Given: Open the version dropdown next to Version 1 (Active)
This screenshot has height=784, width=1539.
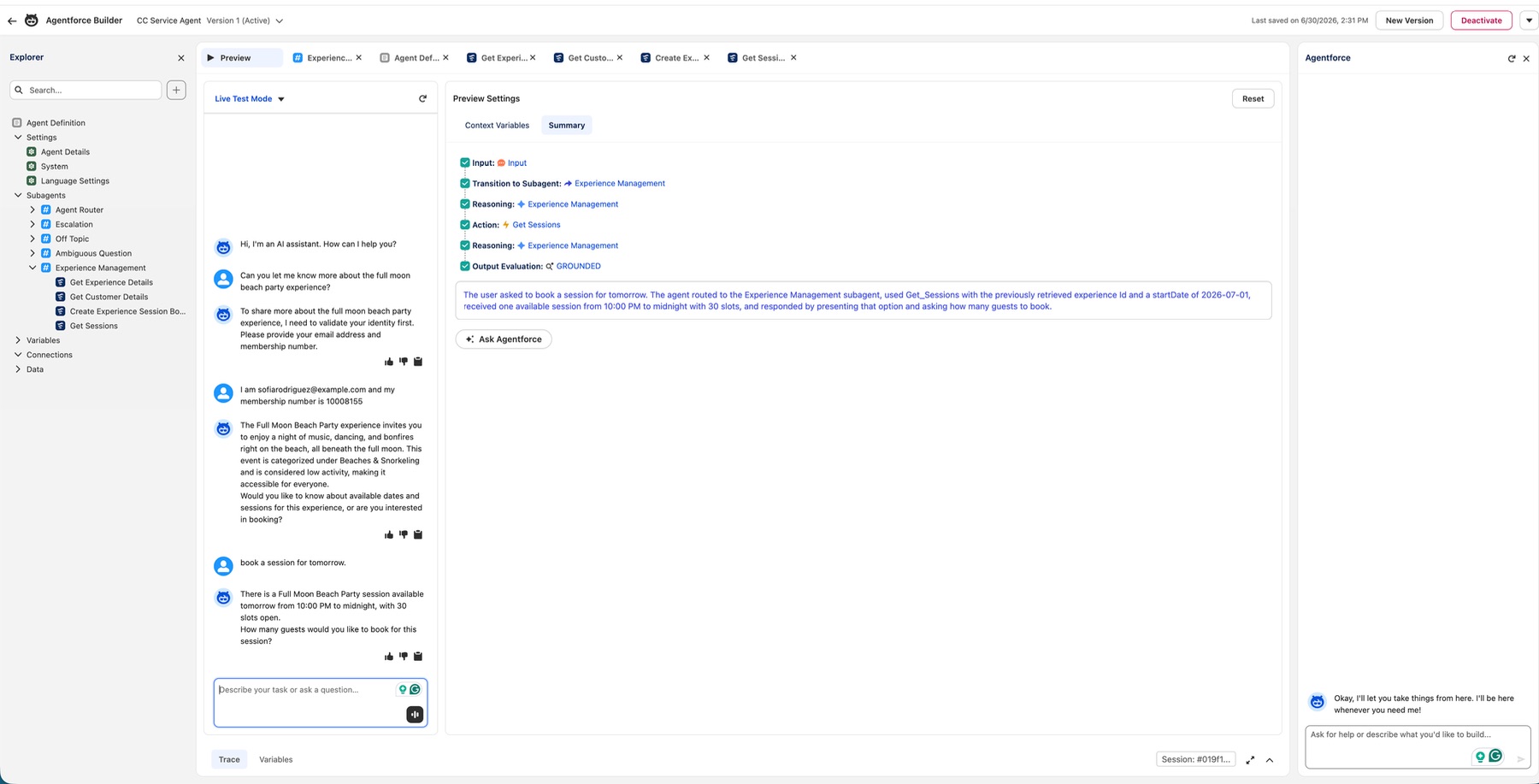Looking at the screenshot, I should tap(279, 21).
